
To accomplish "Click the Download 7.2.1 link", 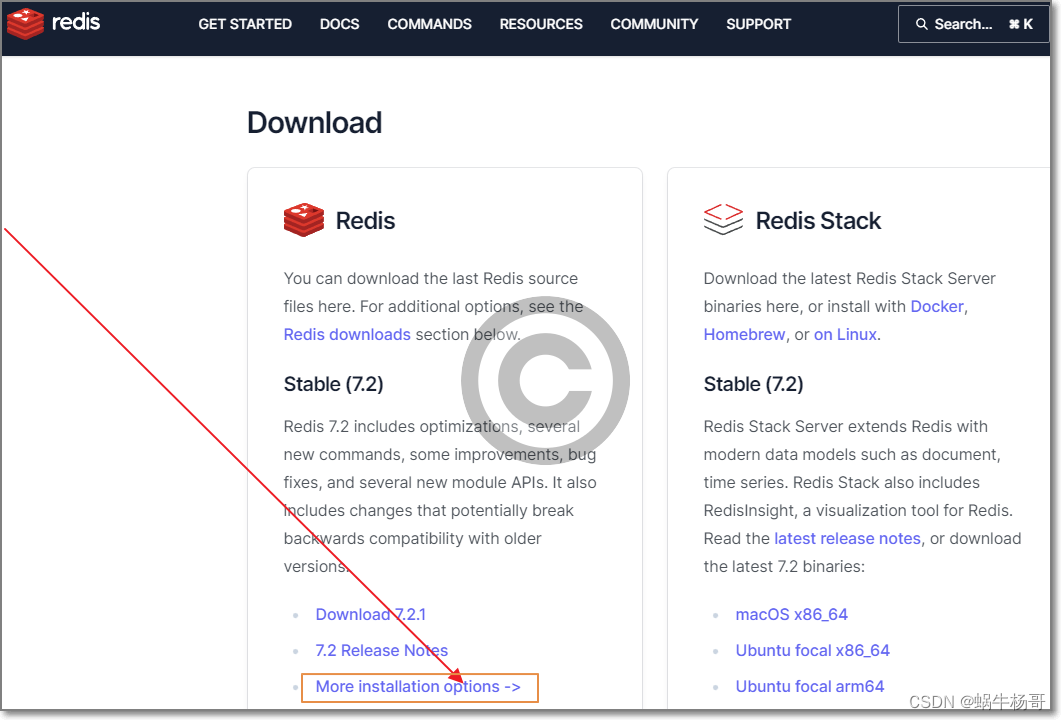I will coord(370,614).
